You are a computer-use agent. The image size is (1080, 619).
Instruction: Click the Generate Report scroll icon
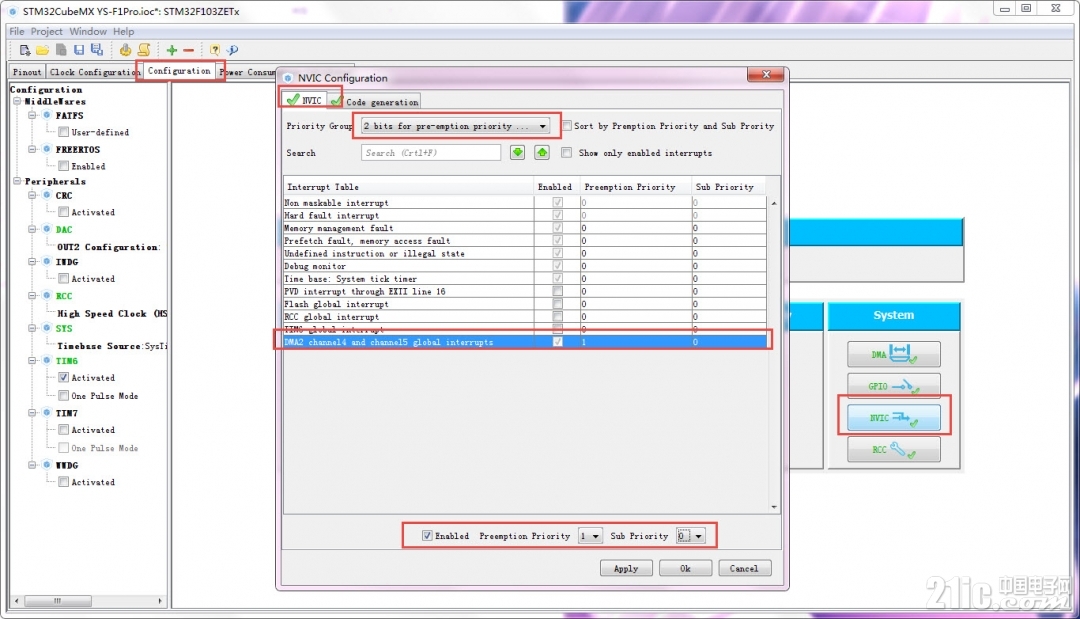pos(144,50)
